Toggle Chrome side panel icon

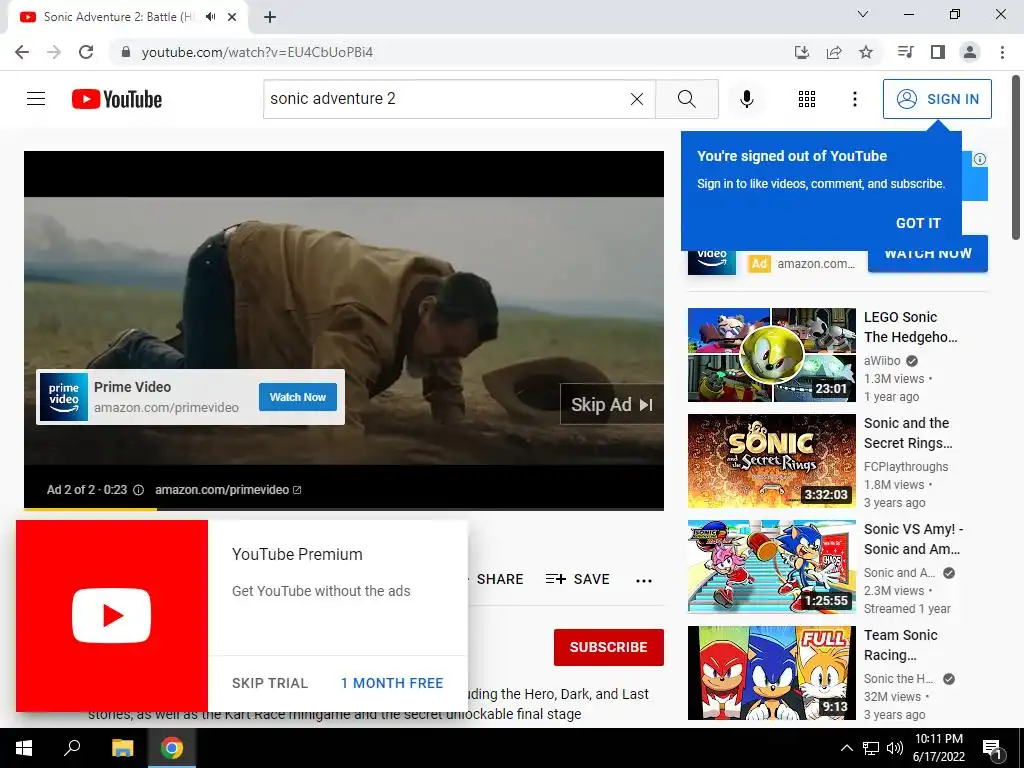point(938,52)
